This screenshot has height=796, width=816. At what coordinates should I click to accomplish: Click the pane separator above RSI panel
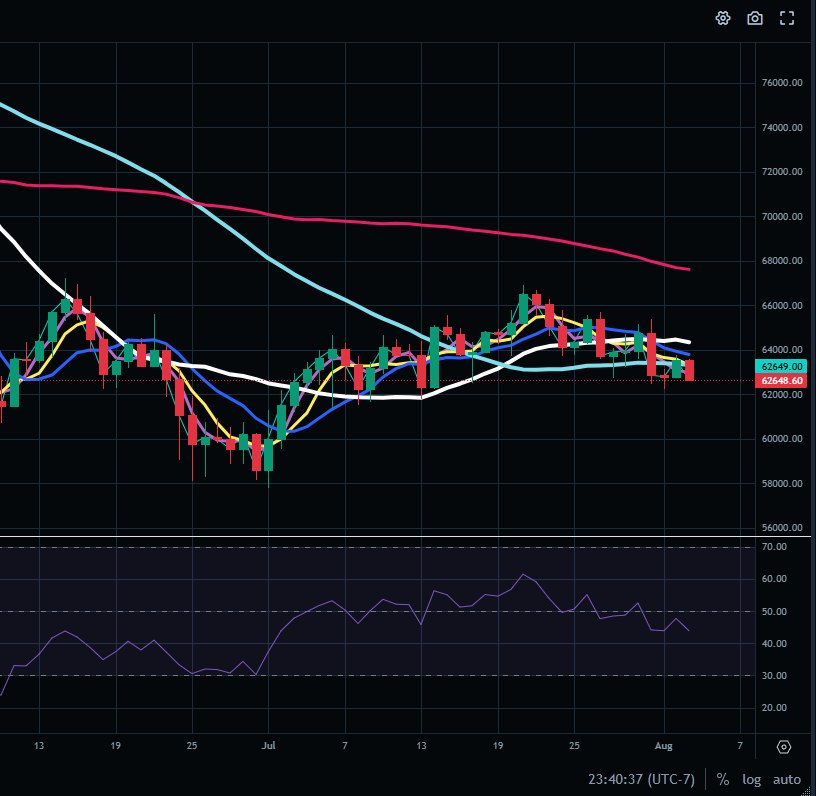point(405,536)
